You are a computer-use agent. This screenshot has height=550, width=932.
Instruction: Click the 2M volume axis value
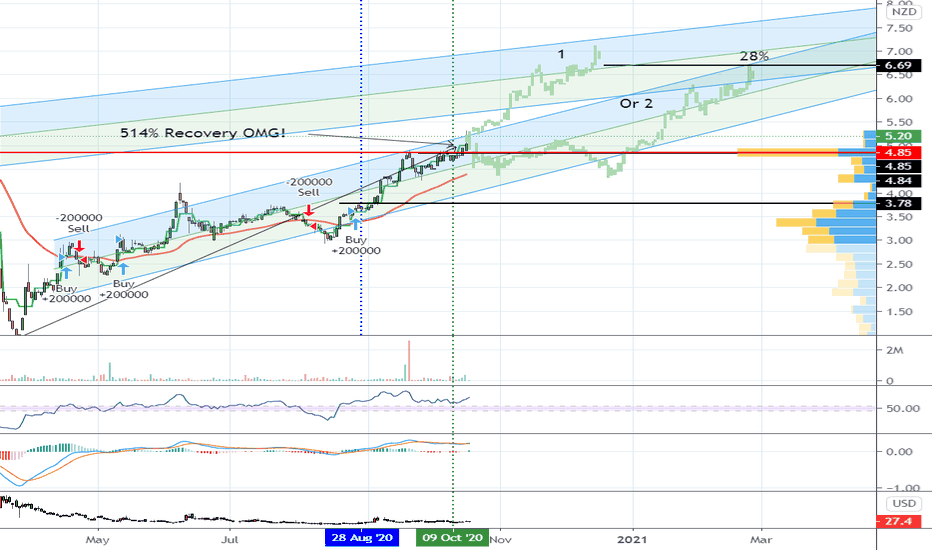click(895, 350)
